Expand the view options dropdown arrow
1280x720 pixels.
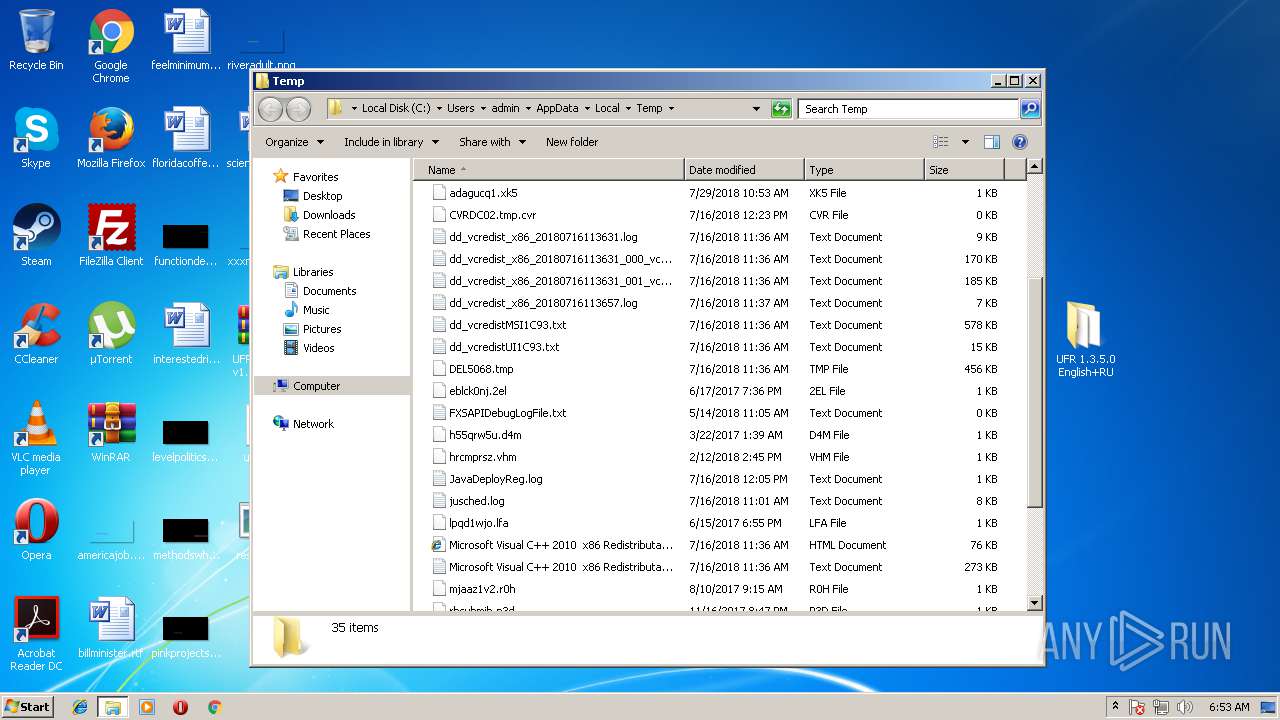[x=965, y=142]
